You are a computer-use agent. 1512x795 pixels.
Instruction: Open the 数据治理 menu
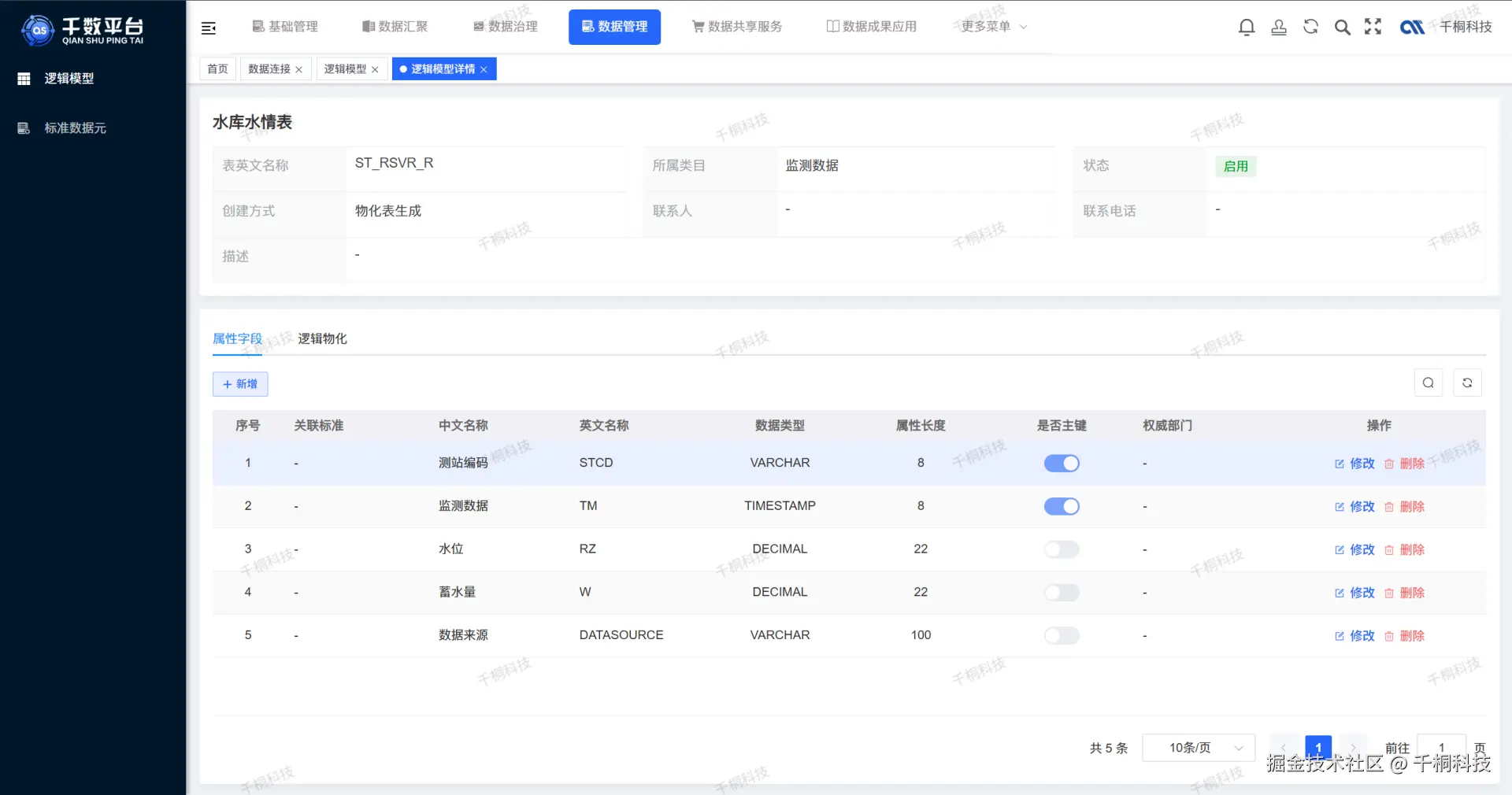pos(505,26)
